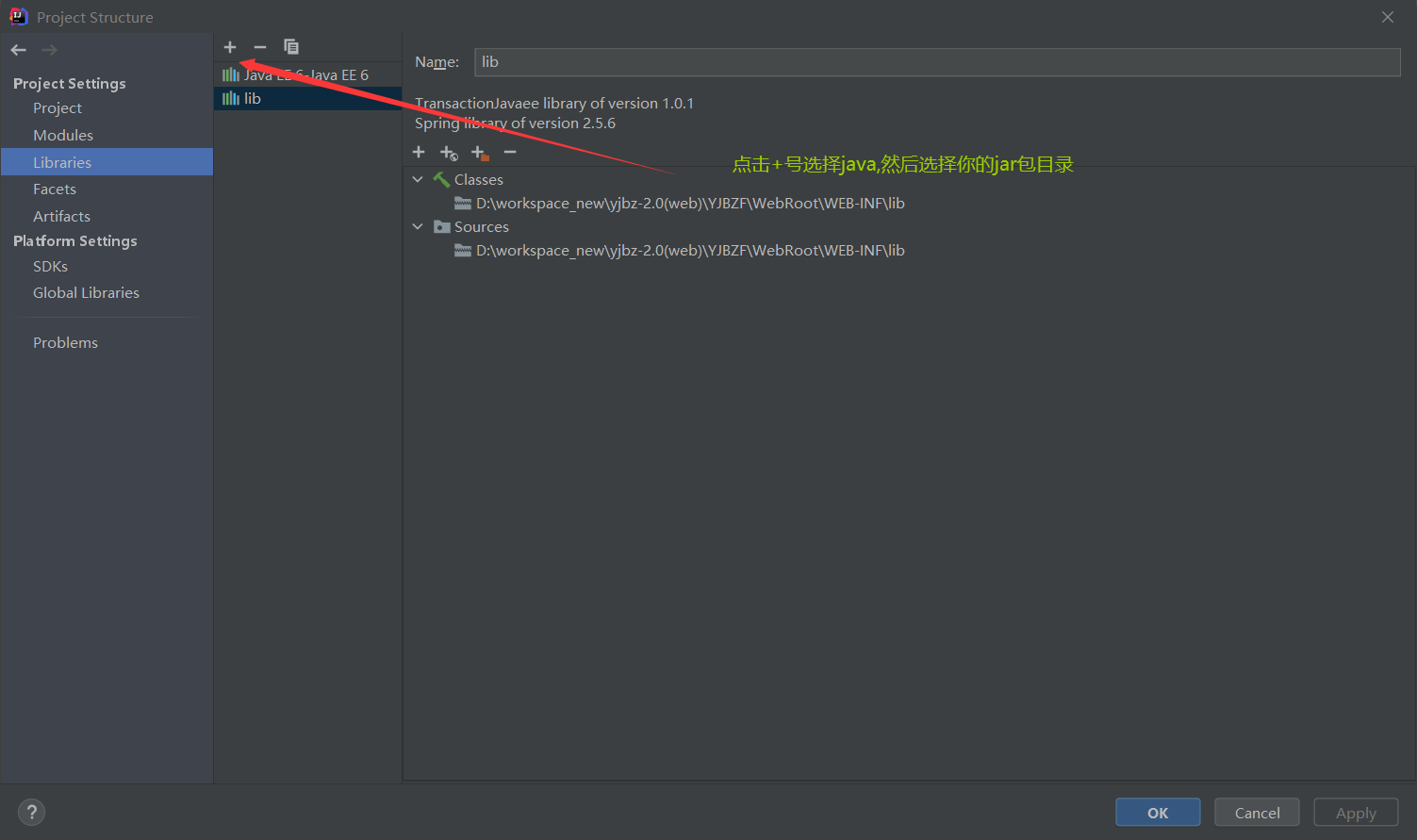Click folder icon of Sources path
This screenshot has width=1417, height=840.
click(463, 250)
